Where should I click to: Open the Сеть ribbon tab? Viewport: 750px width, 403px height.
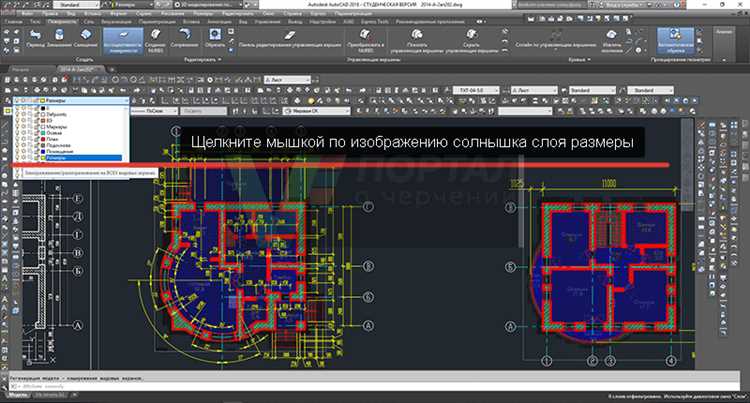pyautogui.click(x=88, y=22)
